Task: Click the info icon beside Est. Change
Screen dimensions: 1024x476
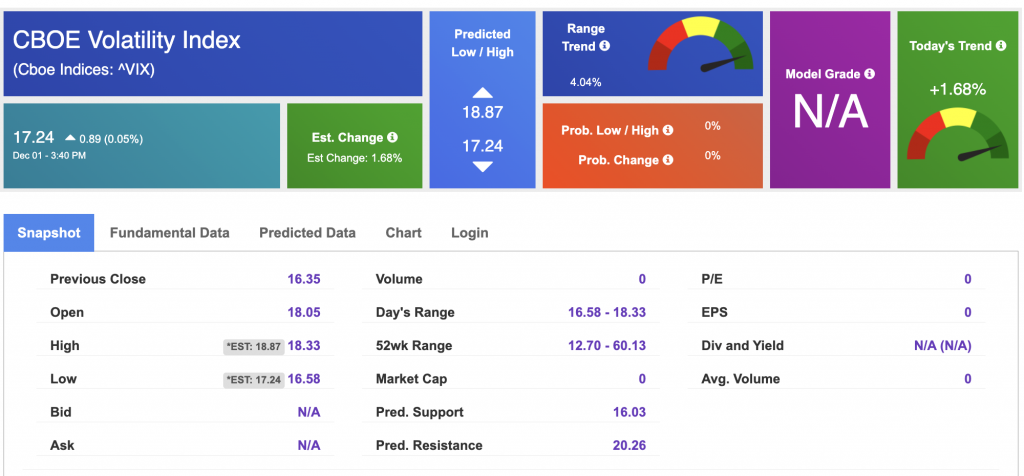Action: (392, 138)
